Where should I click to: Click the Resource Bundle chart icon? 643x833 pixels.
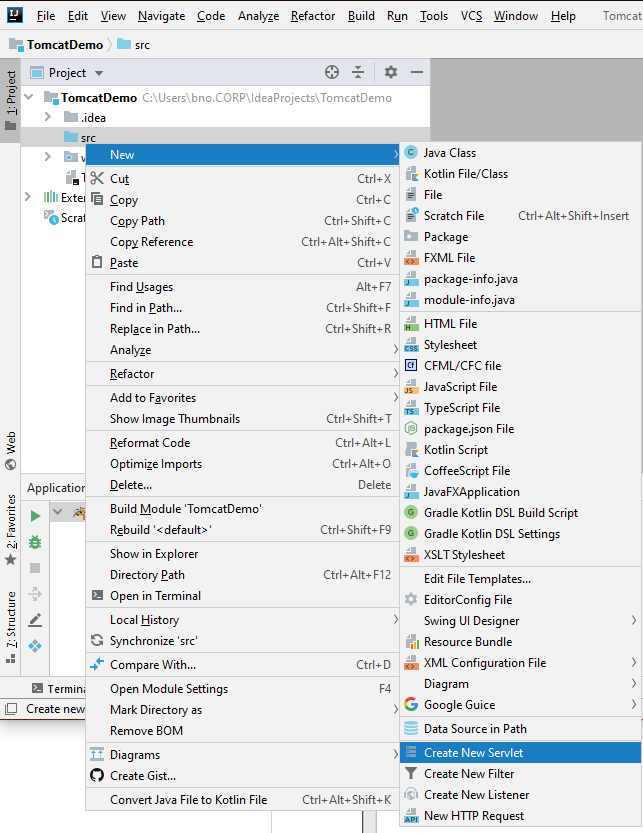(x=411, y=642)
